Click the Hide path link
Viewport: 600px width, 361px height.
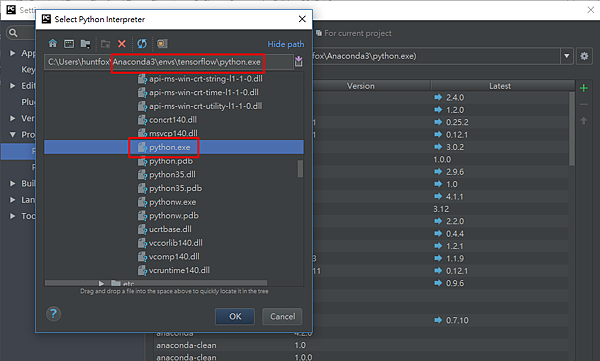[286, 44]
